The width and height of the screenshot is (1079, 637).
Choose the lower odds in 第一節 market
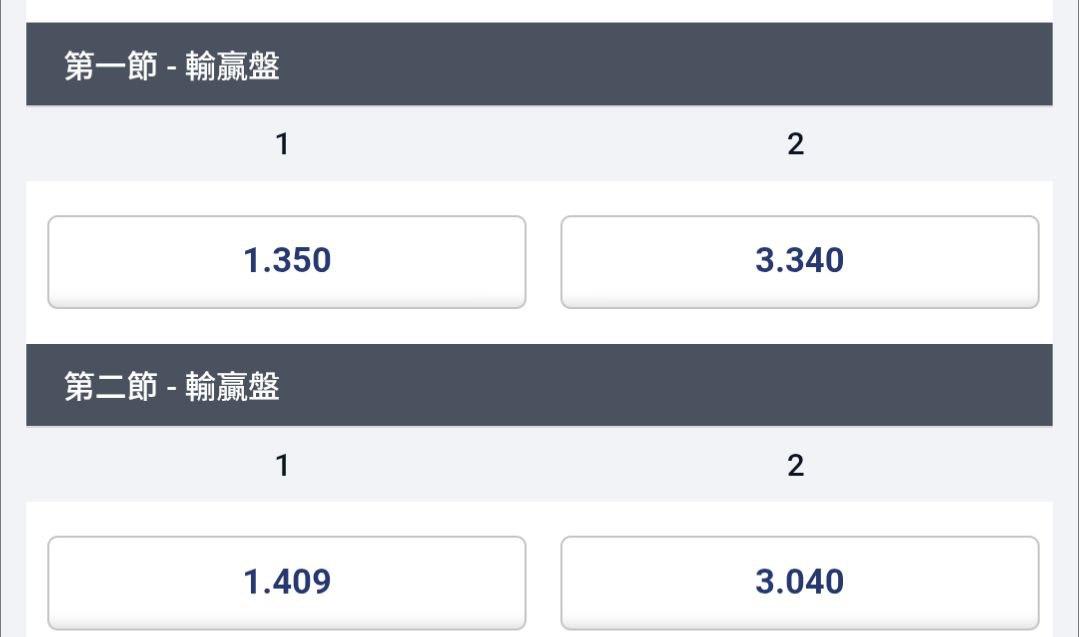click(287, 261)
